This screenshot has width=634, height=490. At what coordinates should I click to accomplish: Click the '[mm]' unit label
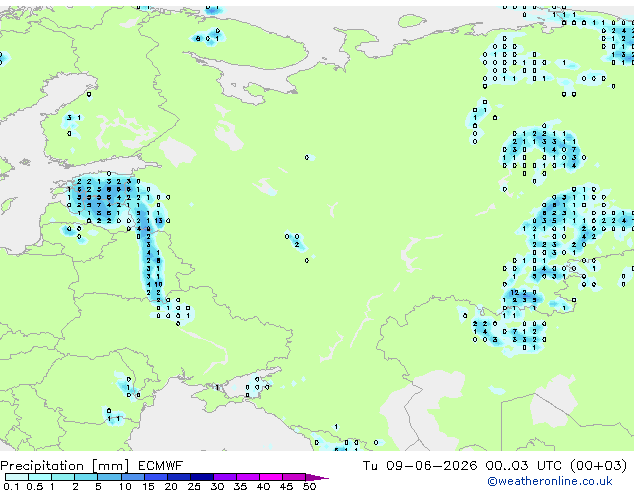[x=111, y=466]
